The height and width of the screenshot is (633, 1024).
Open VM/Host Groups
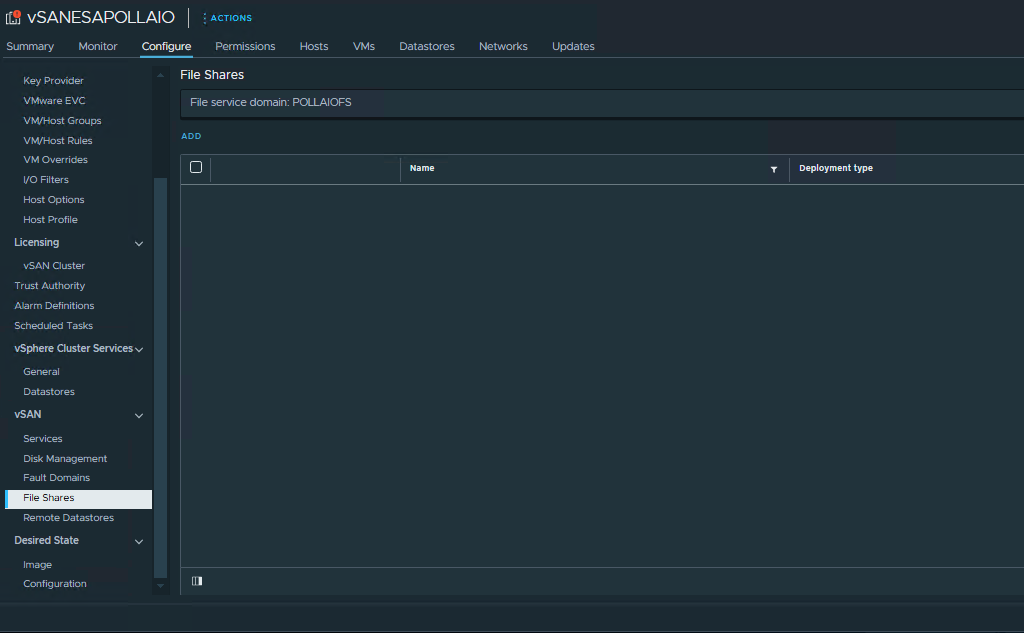(x=62, y=121)
